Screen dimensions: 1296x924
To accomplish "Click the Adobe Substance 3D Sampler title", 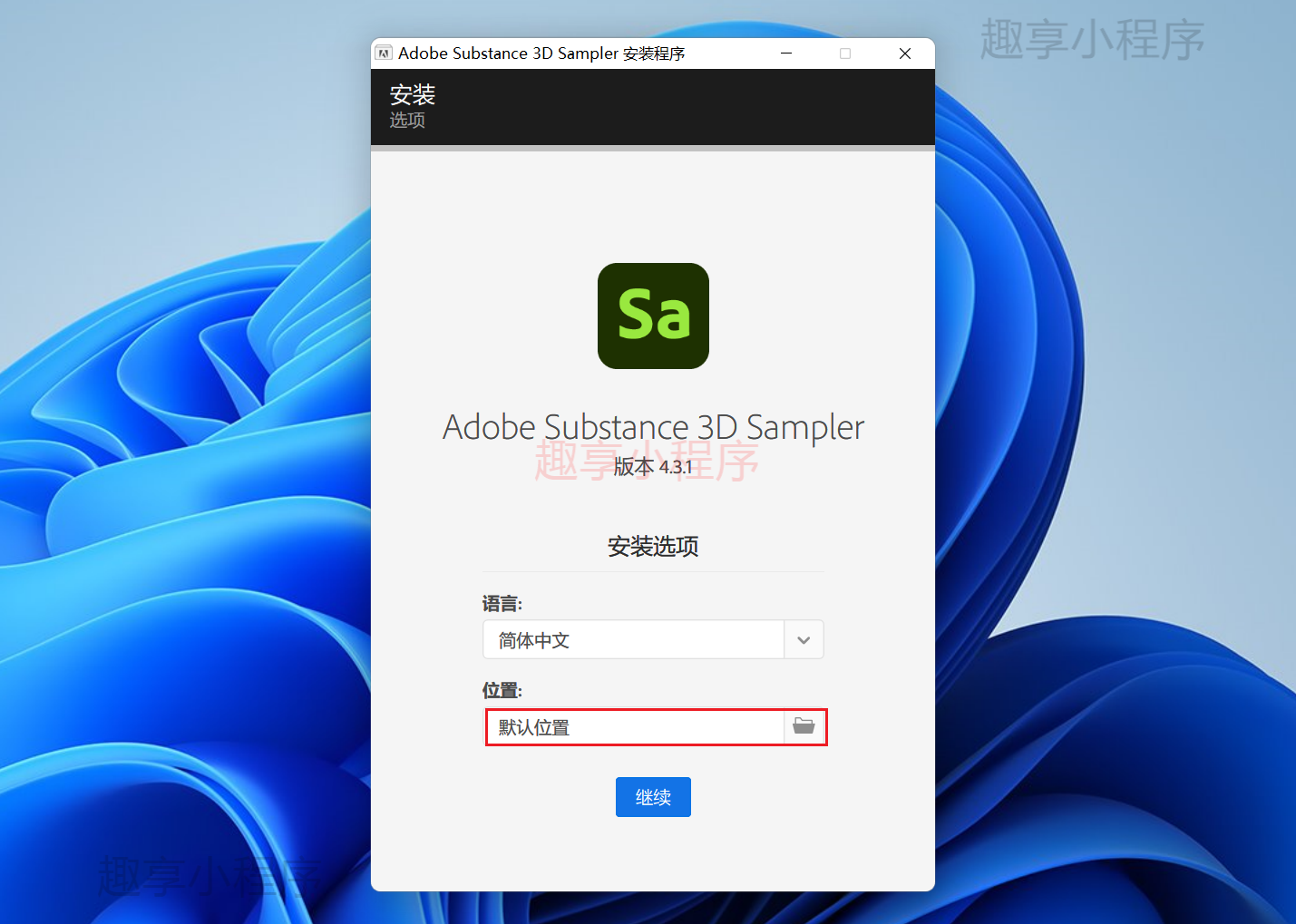I will pyautogui.click(x=653, y=427).
